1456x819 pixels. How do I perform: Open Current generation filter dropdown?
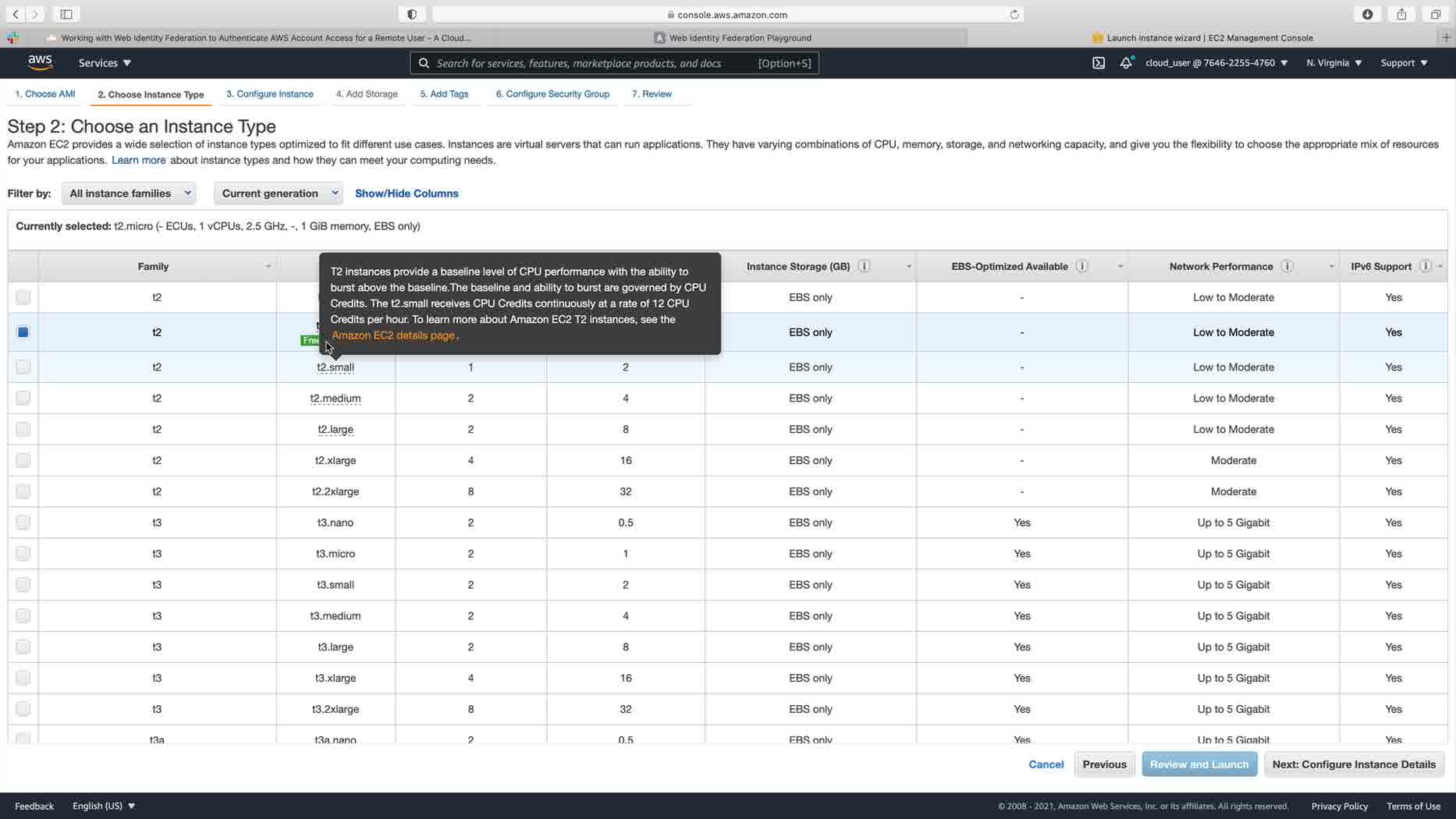pos(279,193)
